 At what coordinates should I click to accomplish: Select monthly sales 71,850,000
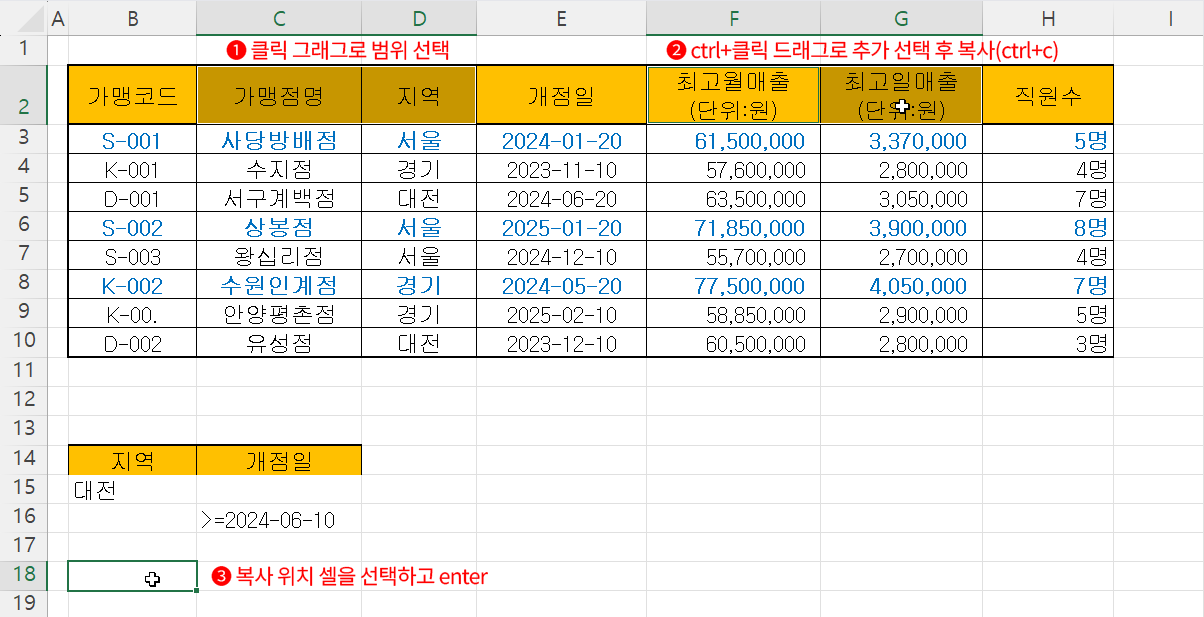pos(734,227)
